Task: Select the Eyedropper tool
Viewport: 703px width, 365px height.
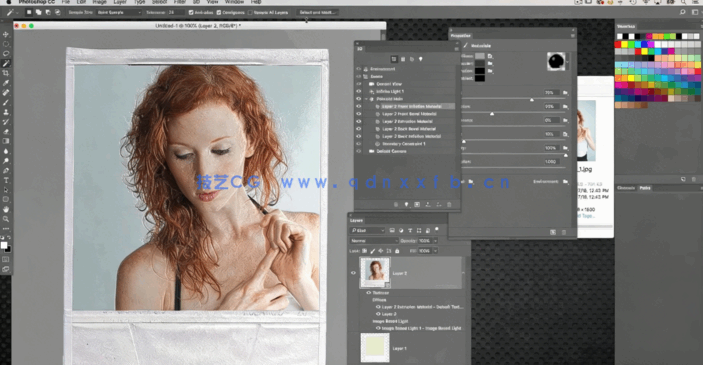Action: click(6, 83)
